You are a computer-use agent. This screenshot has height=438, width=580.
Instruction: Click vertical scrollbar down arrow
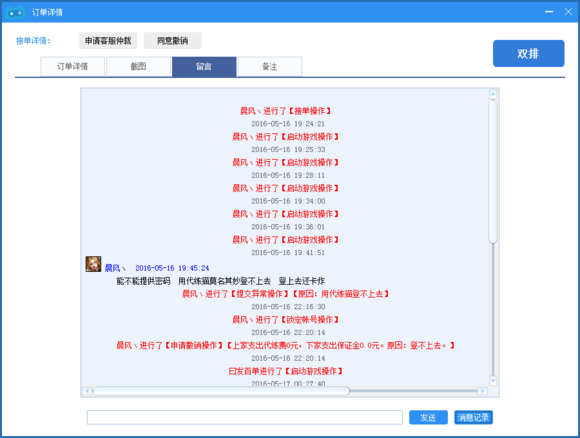point(493,380)
